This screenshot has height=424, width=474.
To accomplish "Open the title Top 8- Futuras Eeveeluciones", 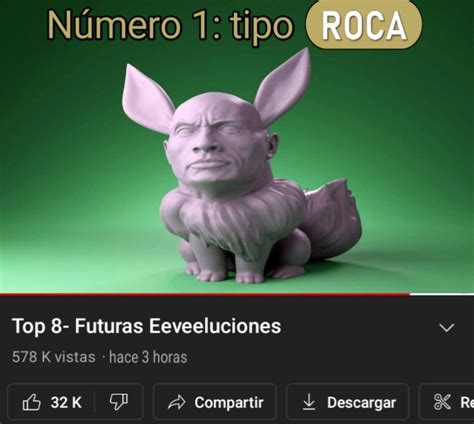I will 146,326.
